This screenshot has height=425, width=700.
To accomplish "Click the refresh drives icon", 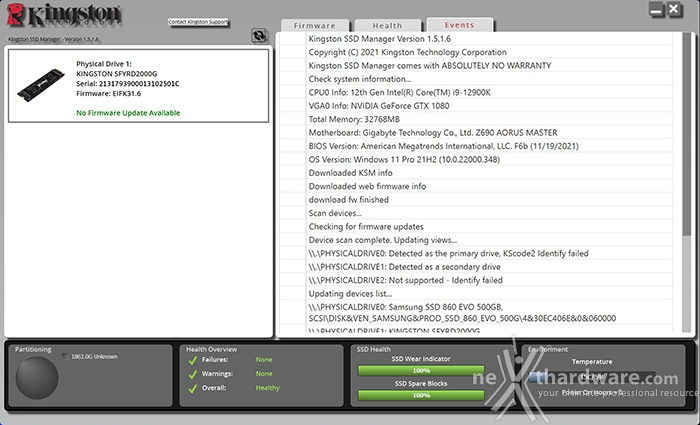I will click(x=259, y=36).
